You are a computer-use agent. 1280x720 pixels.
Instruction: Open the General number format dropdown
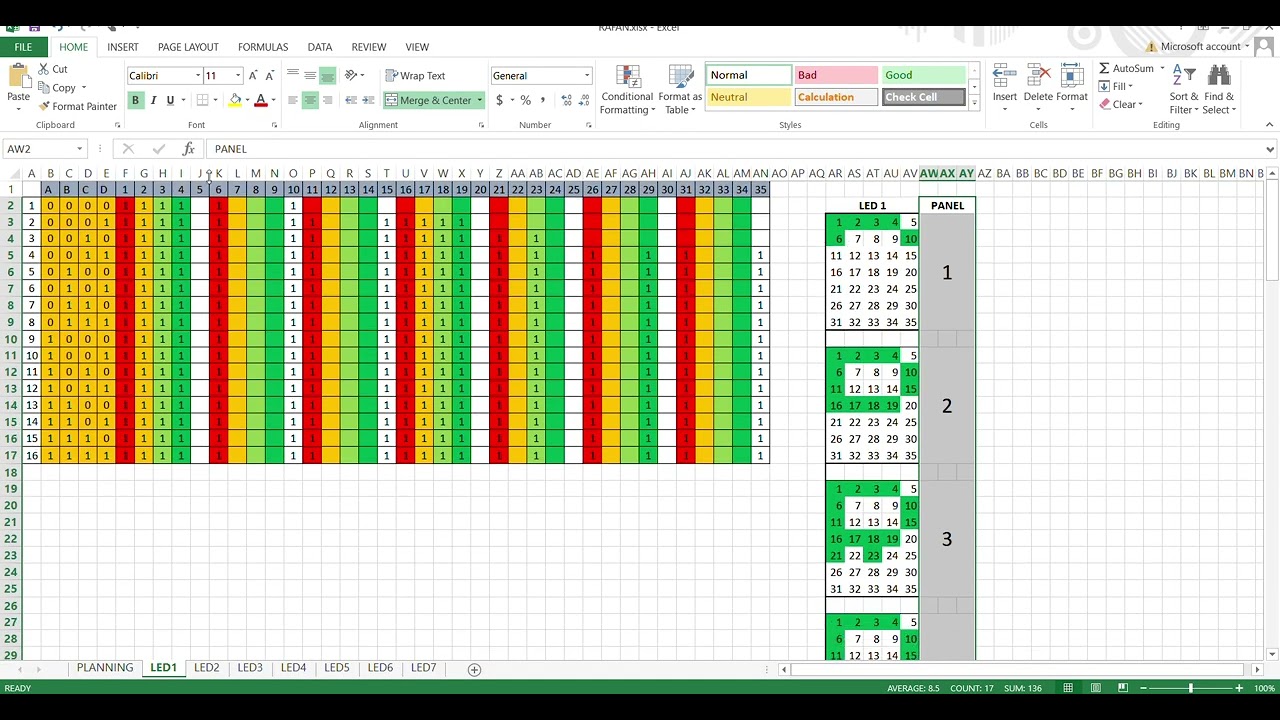coord(587,76)
